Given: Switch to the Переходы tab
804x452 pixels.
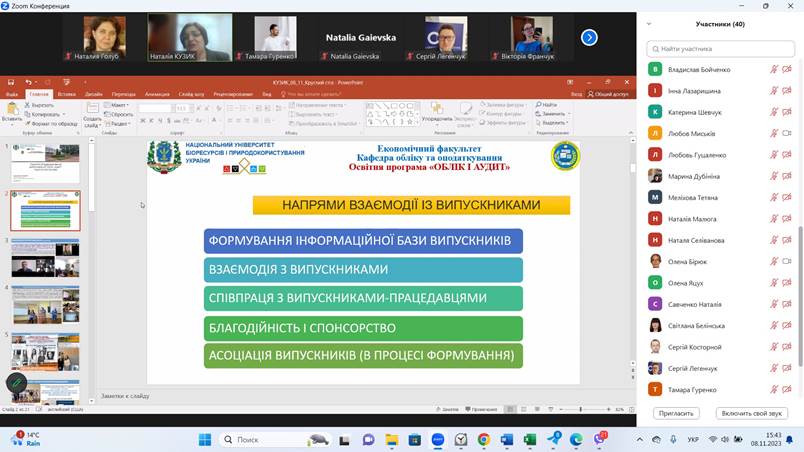Looking at the screenshot, I should [x=124, y=94].
